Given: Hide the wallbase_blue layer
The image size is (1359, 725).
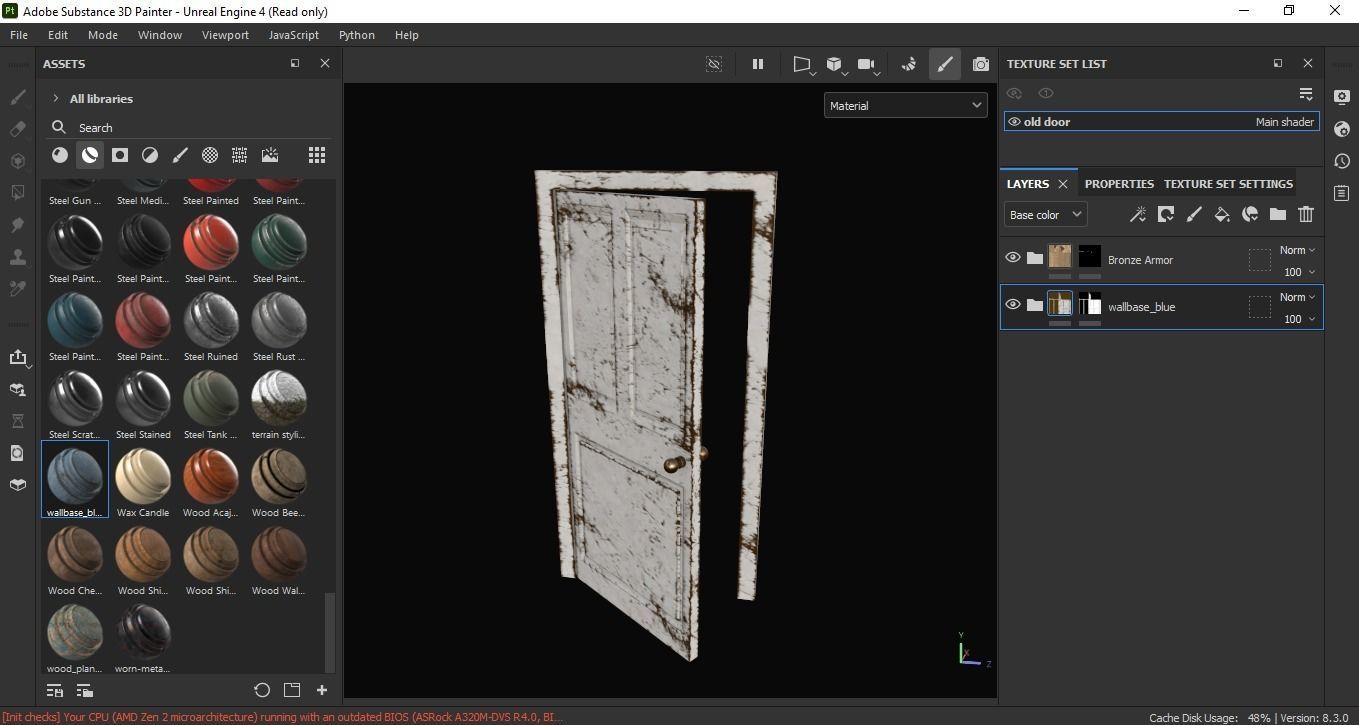Looking at the screenshot, I should pos(1013,305).
